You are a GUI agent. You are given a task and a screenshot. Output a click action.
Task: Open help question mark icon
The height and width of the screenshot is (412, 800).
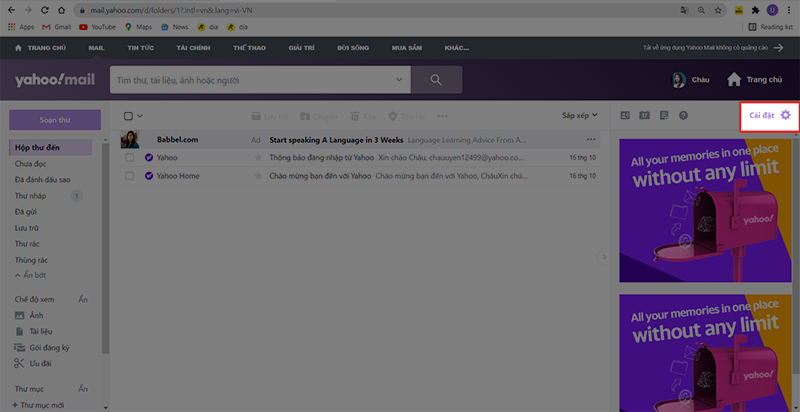pos(684,115)
